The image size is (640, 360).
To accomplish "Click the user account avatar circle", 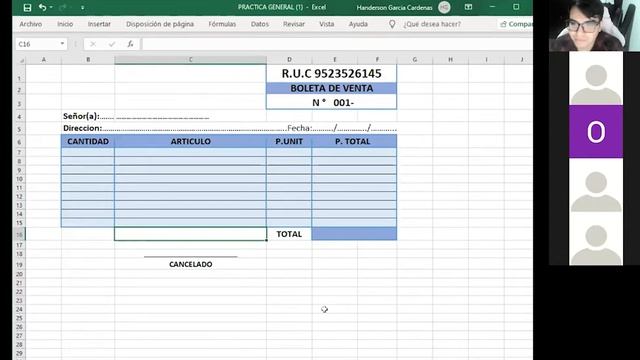I will pyautogui.click(x=444, y=7).
